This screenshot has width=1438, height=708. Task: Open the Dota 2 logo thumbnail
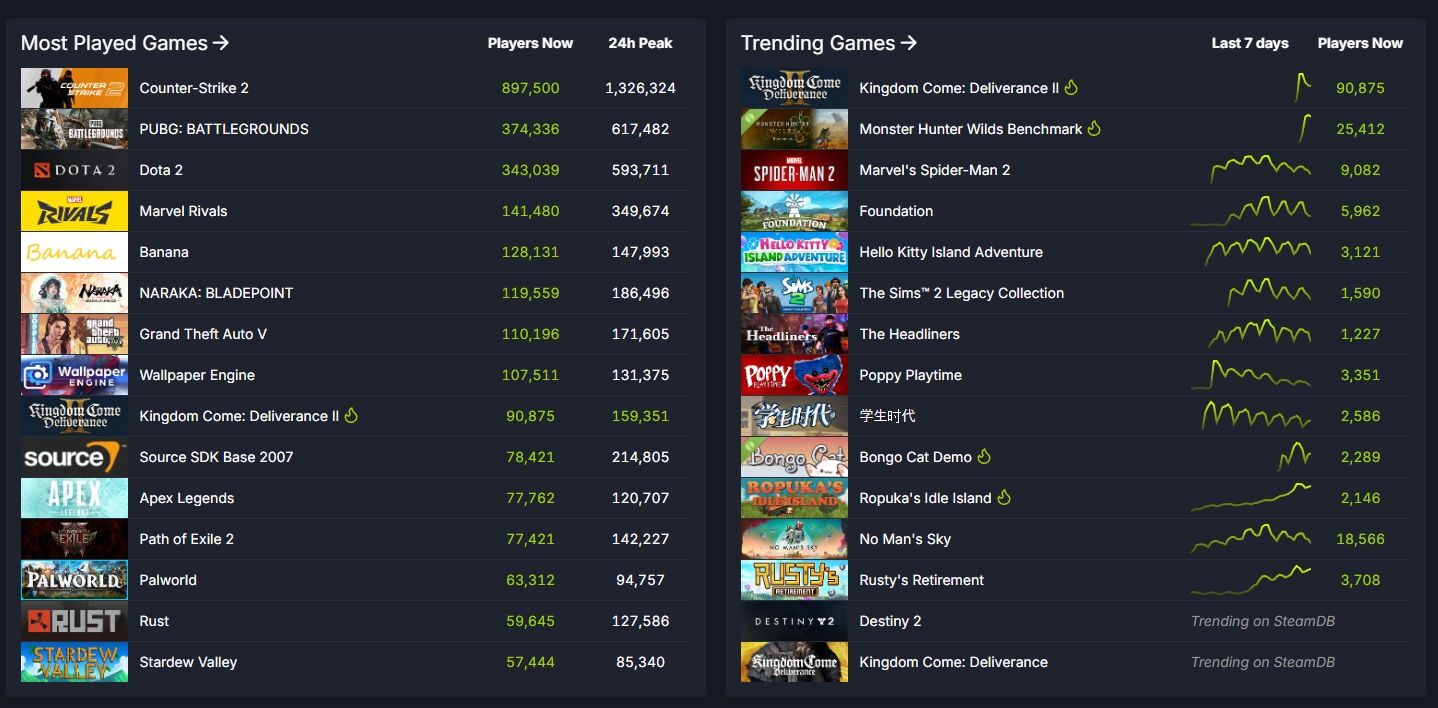coord(74,170)
